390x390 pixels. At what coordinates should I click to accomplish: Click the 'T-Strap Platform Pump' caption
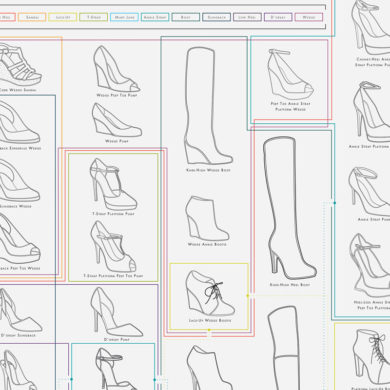pyautogui.click(x=113, y=214)
